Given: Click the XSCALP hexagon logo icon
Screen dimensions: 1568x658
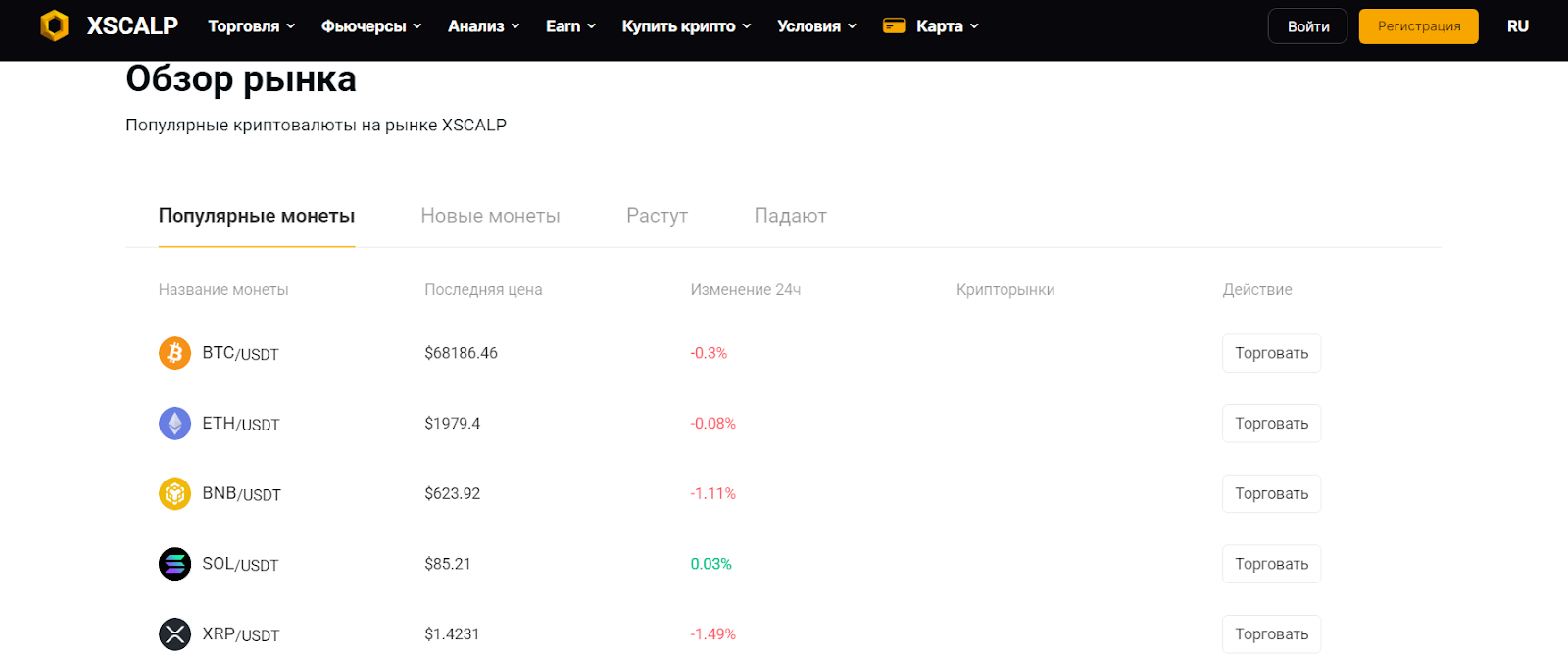Looking at the screenshot, I should tap(55, 25).
